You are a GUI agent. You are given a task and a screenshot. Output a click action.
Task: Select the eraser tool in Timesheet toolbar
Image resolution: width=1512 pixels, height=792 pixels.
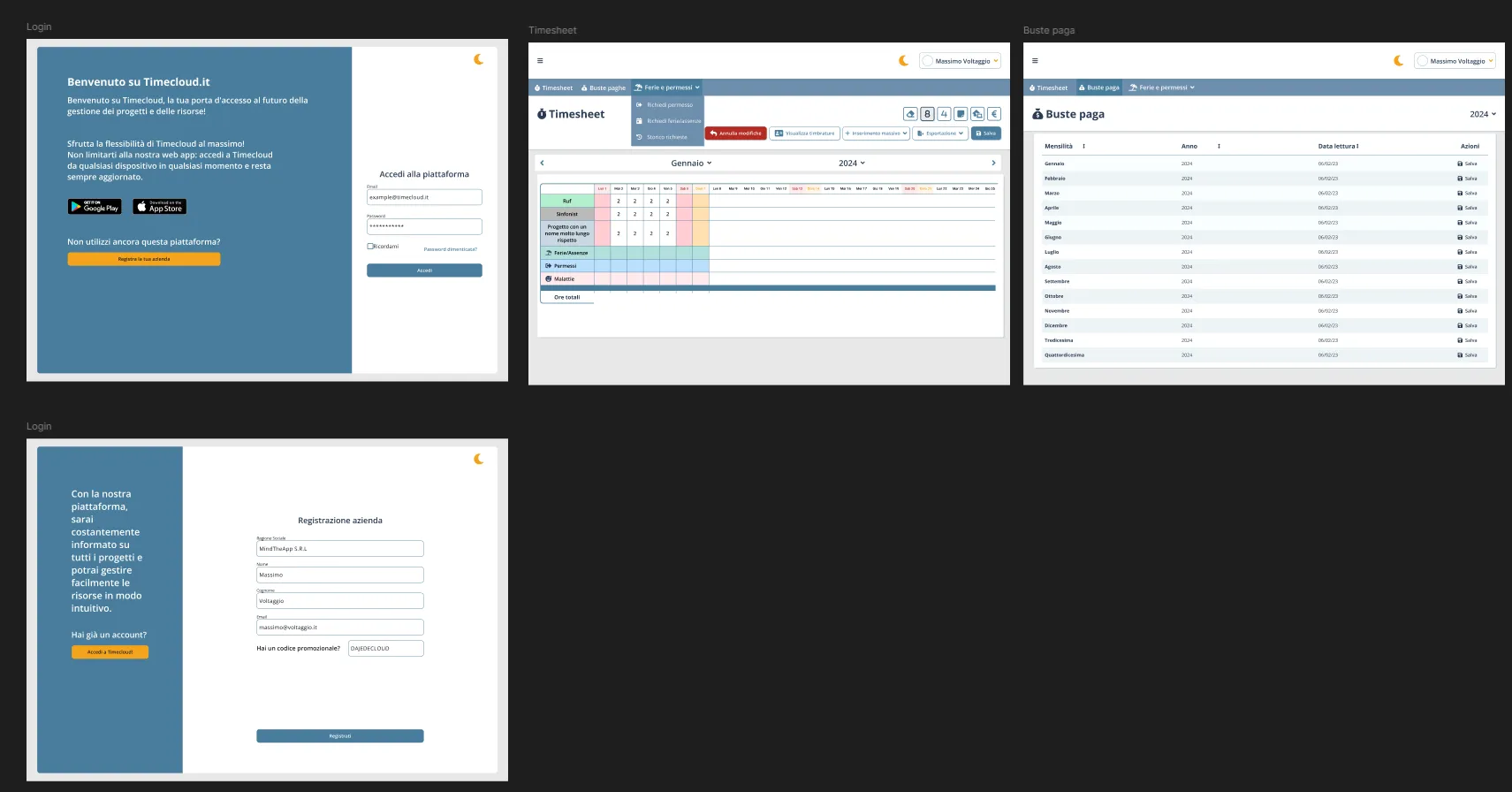[x=910, y=114]
